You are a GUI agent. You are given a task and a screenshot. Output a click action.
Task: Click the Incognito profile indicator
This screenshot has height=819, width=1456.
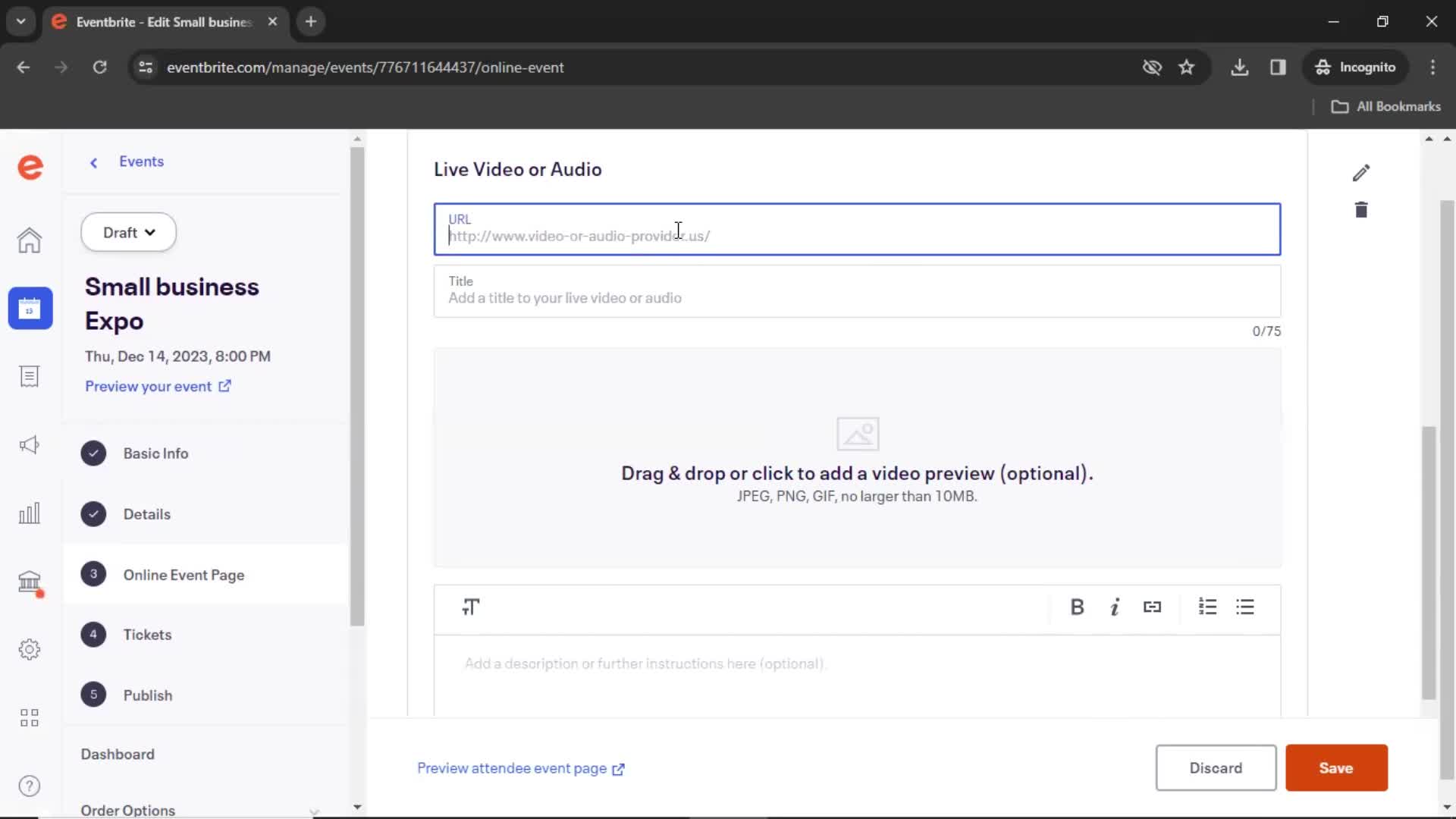1356,67
